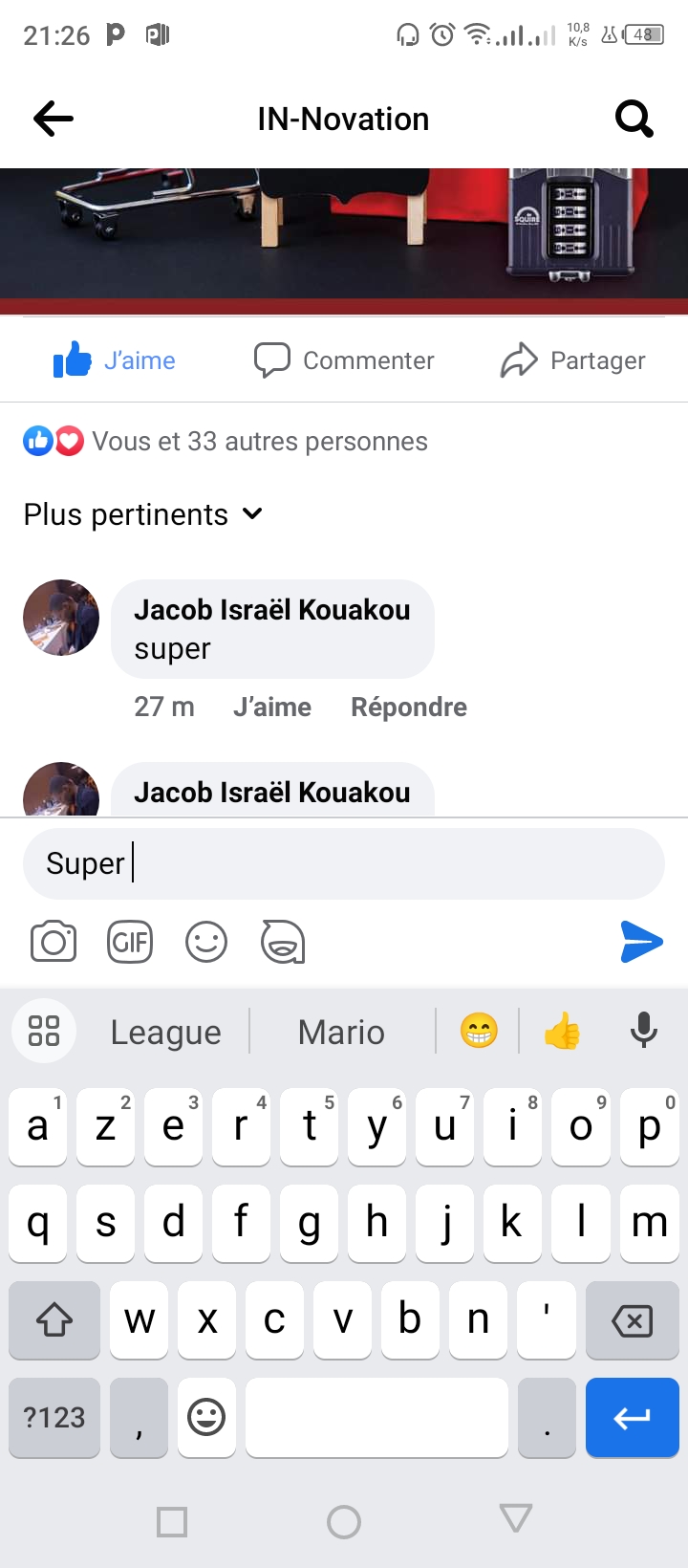Select the Mario word suggestion

[341, 1032]
